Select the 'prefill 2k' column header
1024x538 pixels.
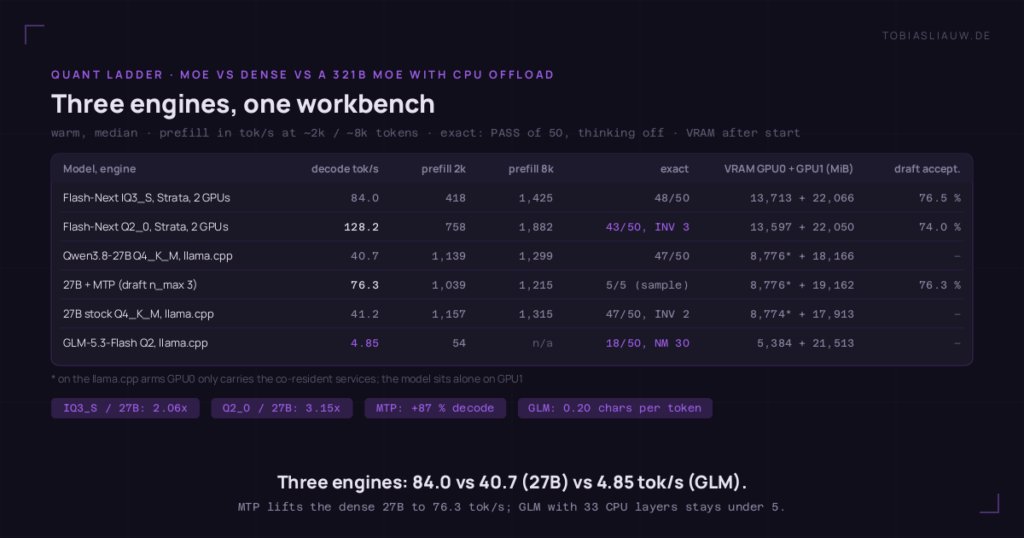click(x=443, y=169)
